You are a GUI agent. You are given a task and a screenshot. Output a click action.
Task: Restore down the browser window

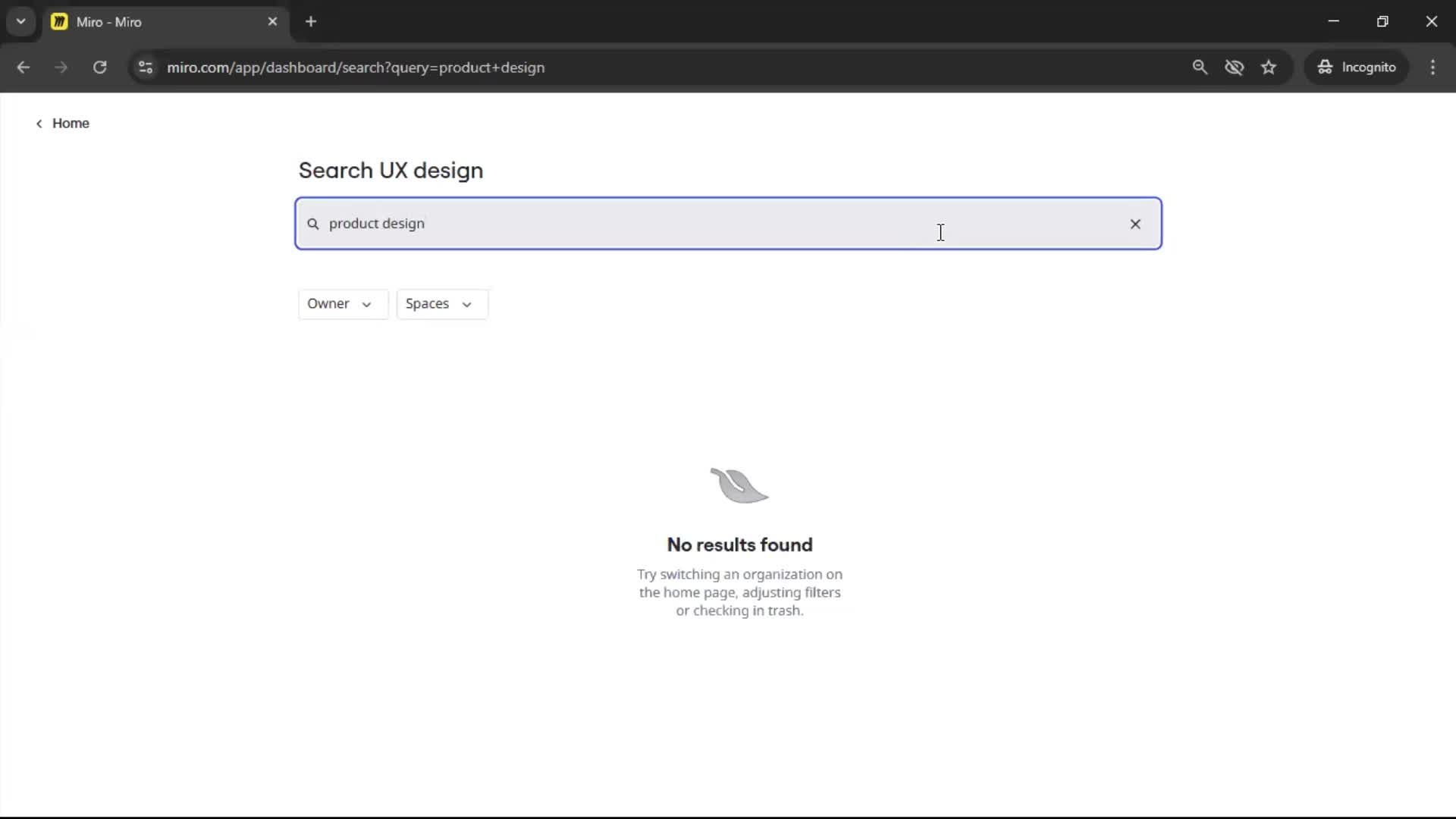click(x=1382, y=21)
